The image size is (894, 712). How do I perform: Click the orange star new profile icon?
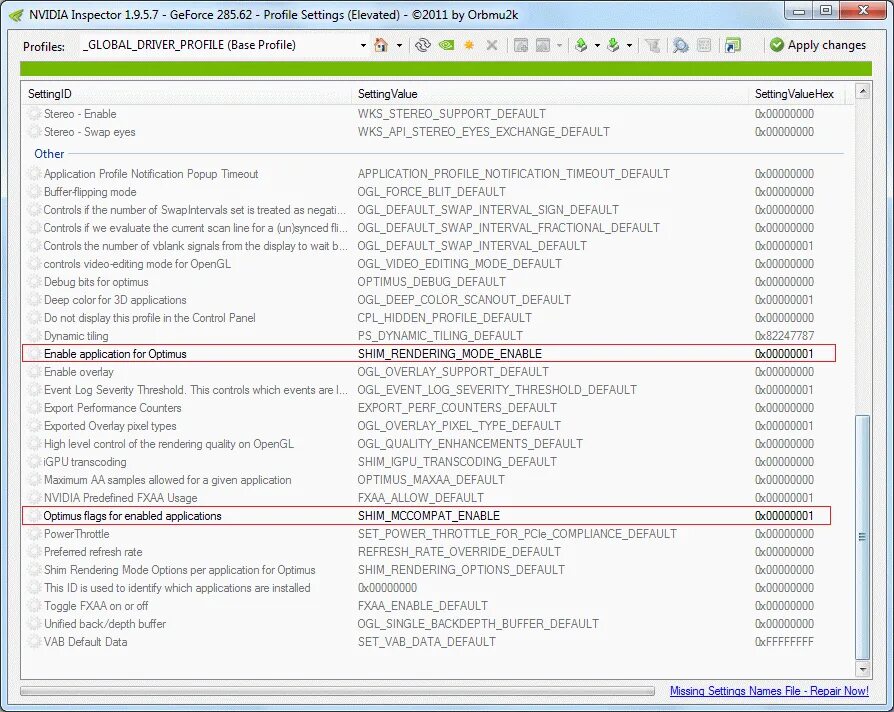click(x=469, y=45)
